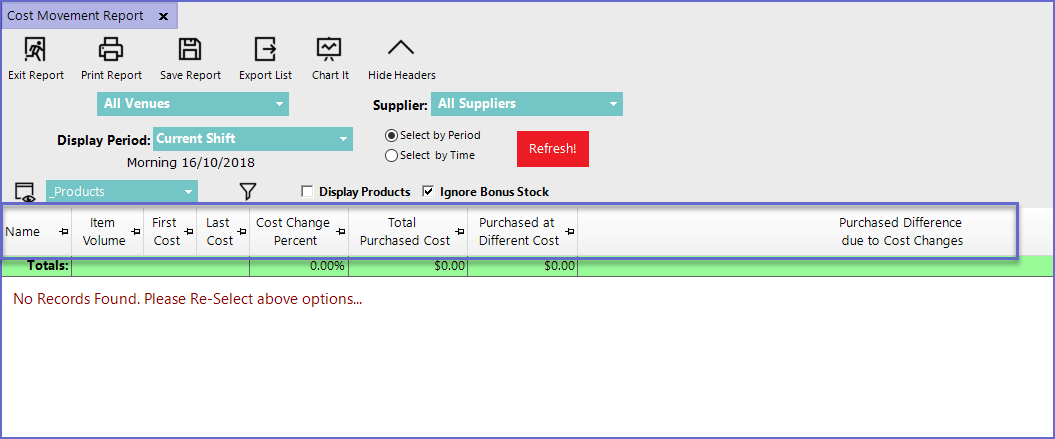This screenshot has width=1055, height=439.
Task: Sort by the Cost Change Percent column header
Action: (x=293, y=232)
